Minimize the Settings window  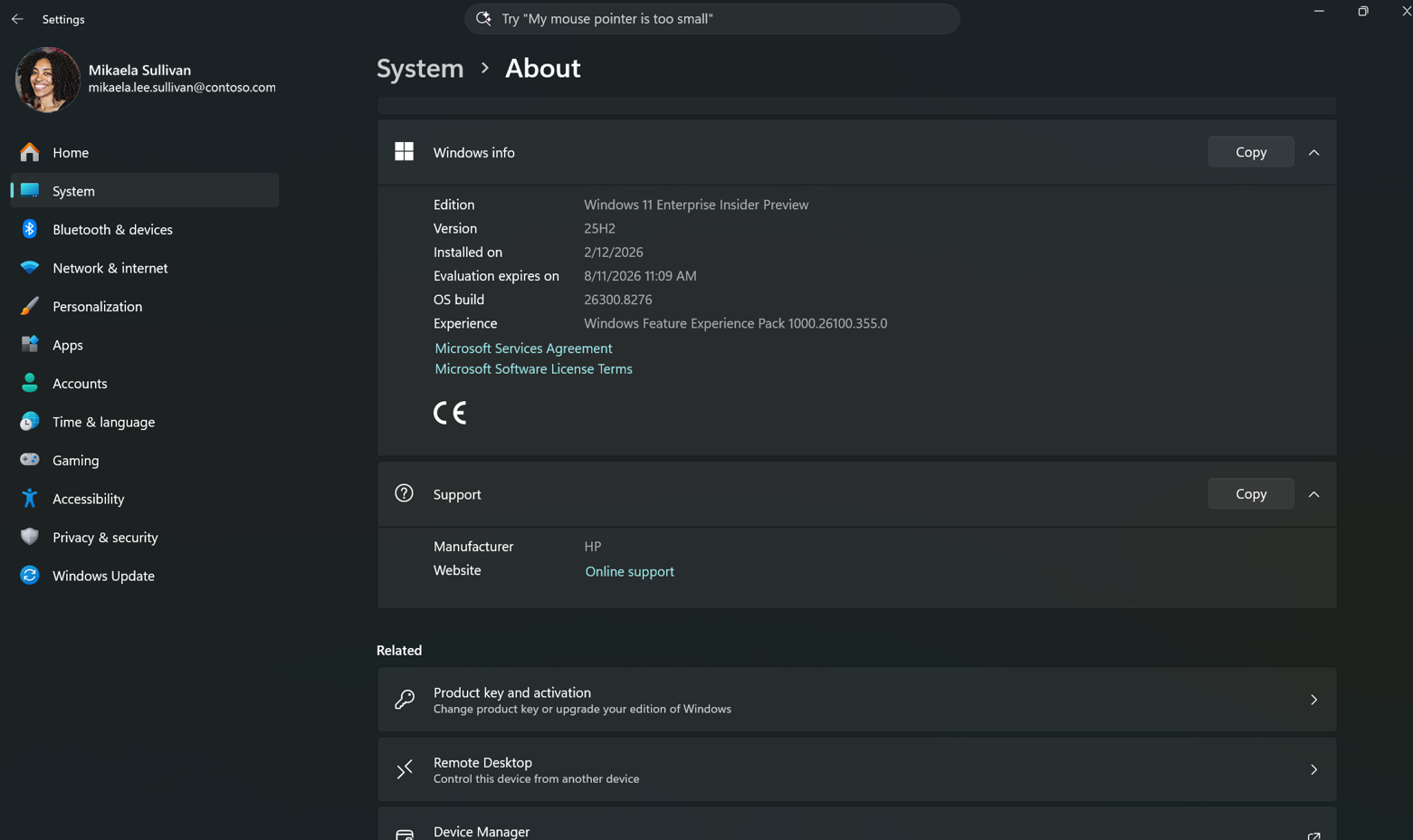(1319, 12)
